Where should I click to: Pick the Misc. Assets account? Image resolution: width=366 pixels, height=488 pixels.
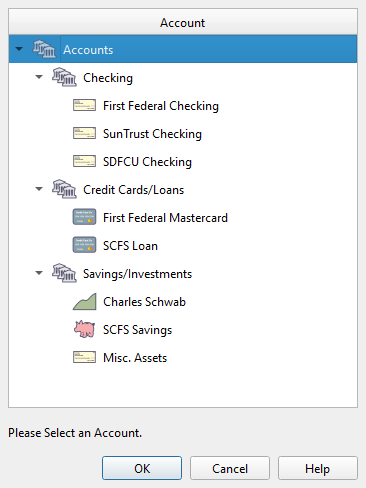pos(135,358)
